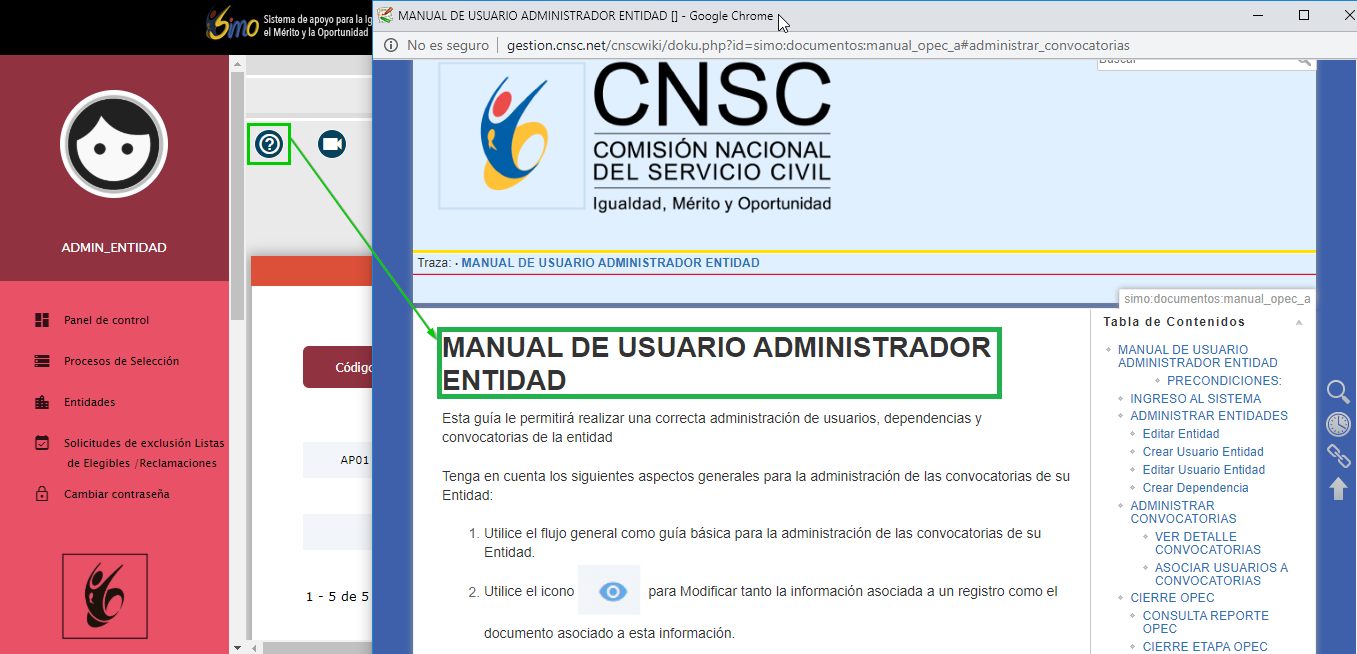This screenshot has height=654, width=1357.
Task: Click the backlinks chain icon
Action: pyautogui.click(x=1337, y=456)
